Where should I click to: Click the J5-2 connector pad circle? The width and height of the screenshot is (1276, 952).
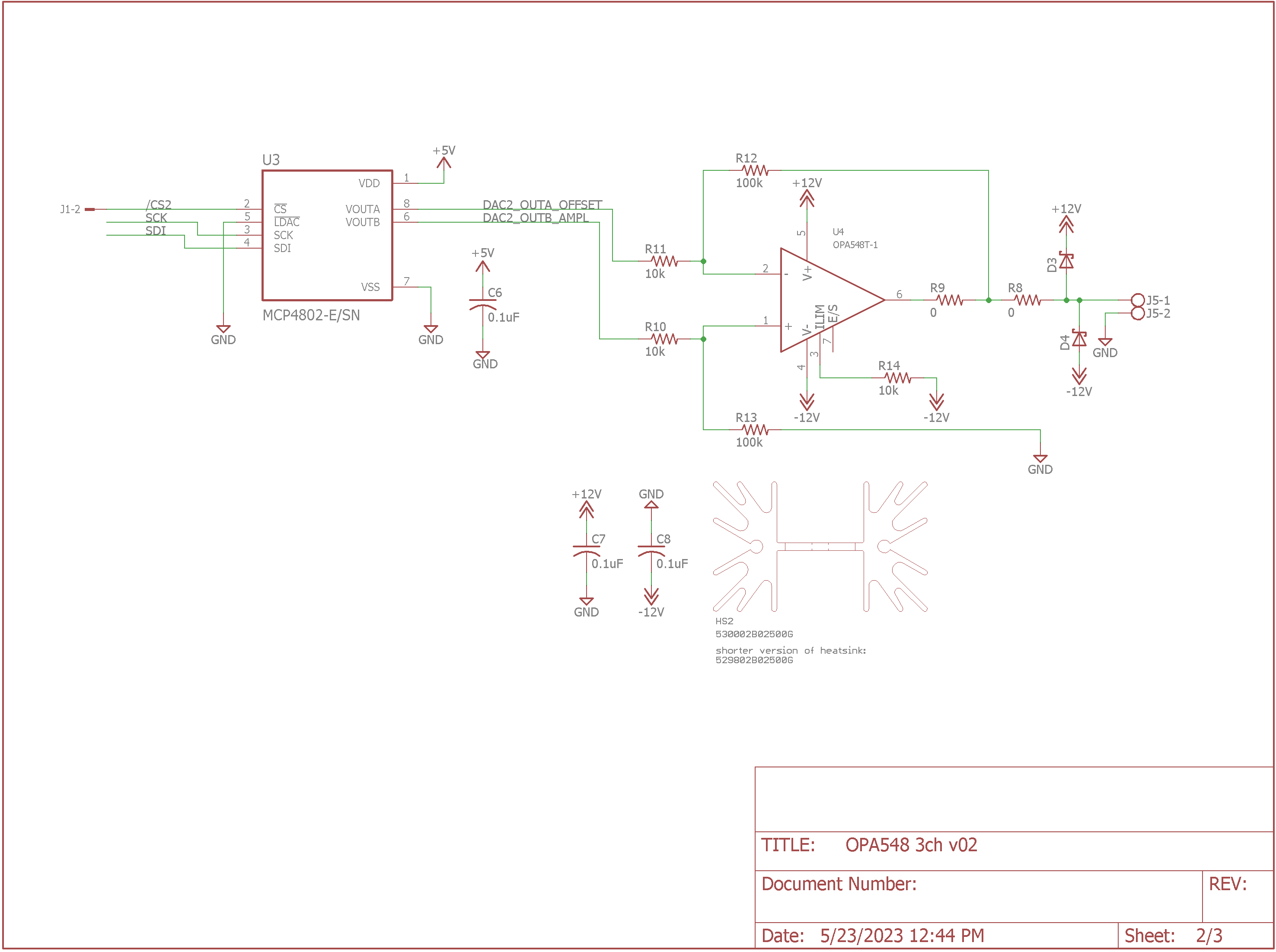[x=1137, y=313]
